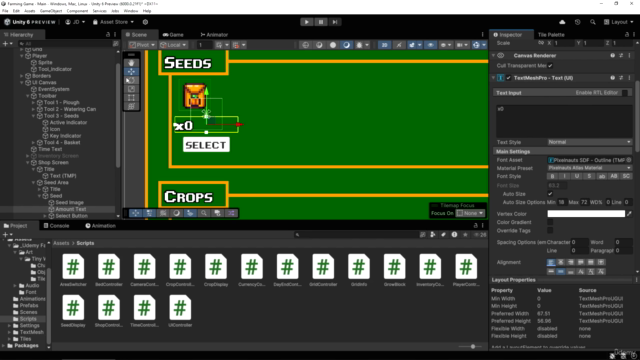640x360 pixels.
Task: Toggle constrained proportions for Scale
Action: (x=541, y=43)
